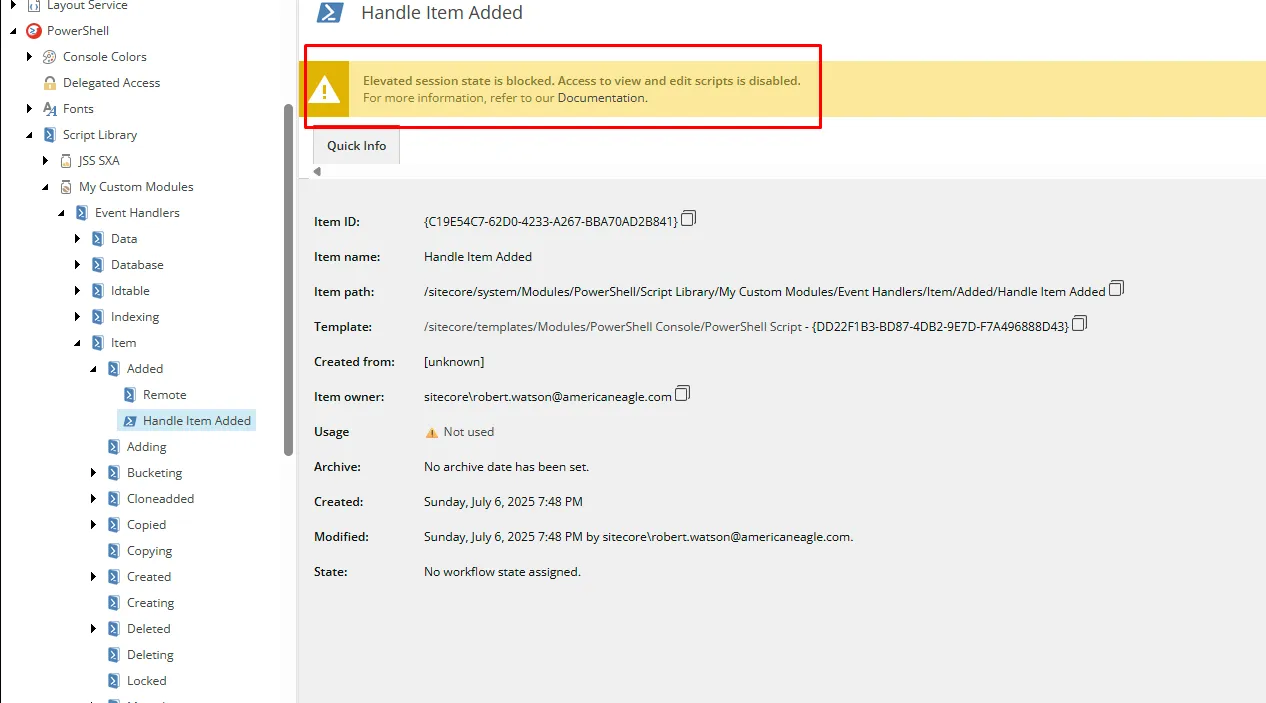
Task: Click the Item ID GUID value
Action: (551, 221)
